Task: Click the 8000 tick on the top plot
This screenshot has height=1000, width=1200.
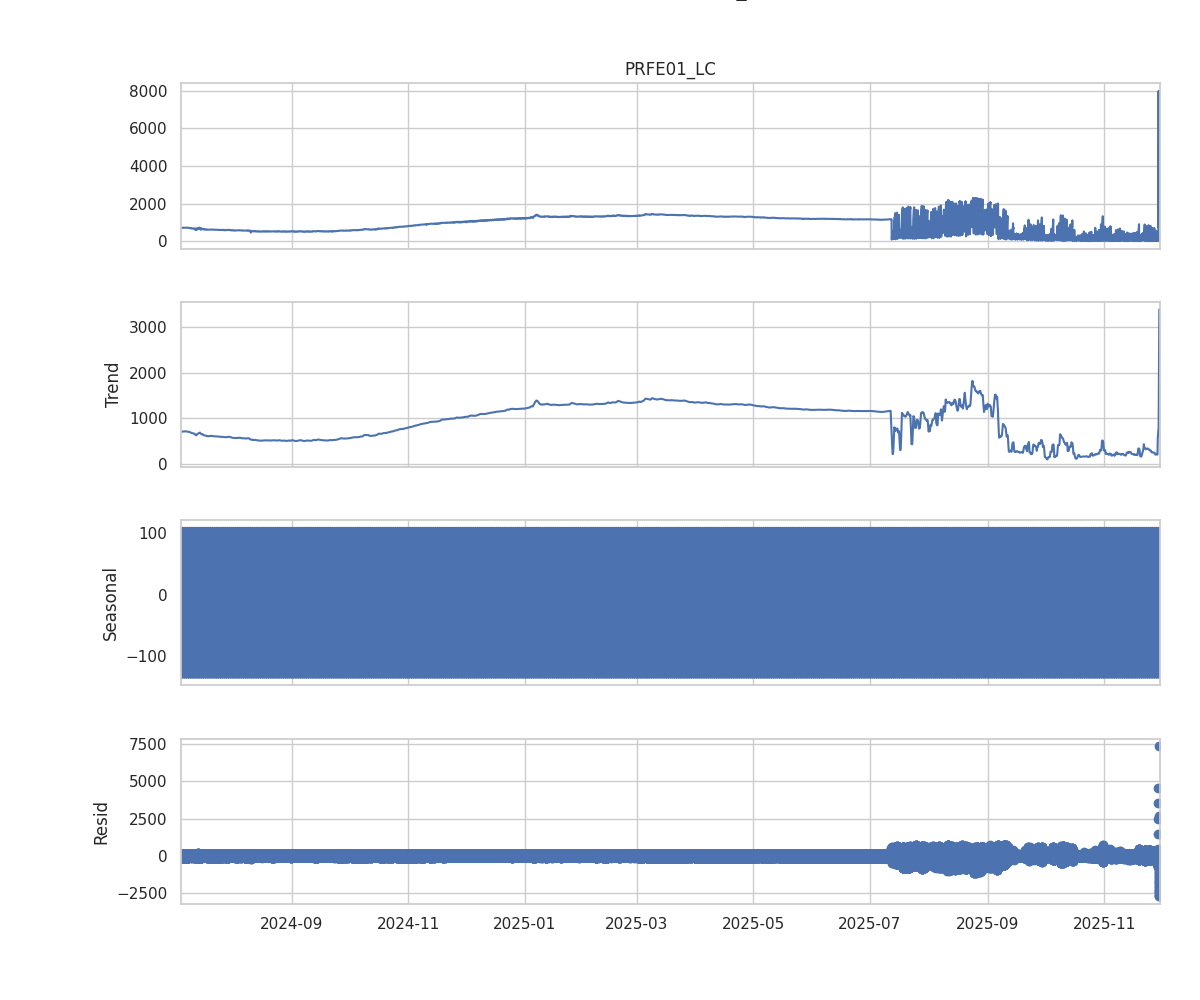Action: click(x=148, y=91)
